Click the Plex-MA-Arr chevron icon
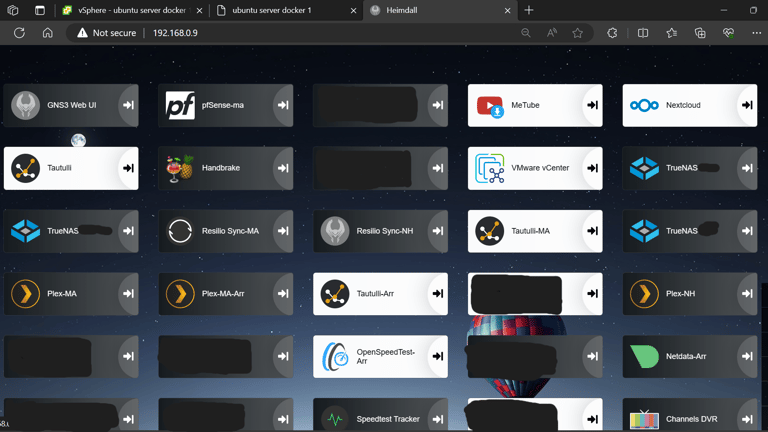This screenshot has height=432, width=768. [x=180, y=293]
